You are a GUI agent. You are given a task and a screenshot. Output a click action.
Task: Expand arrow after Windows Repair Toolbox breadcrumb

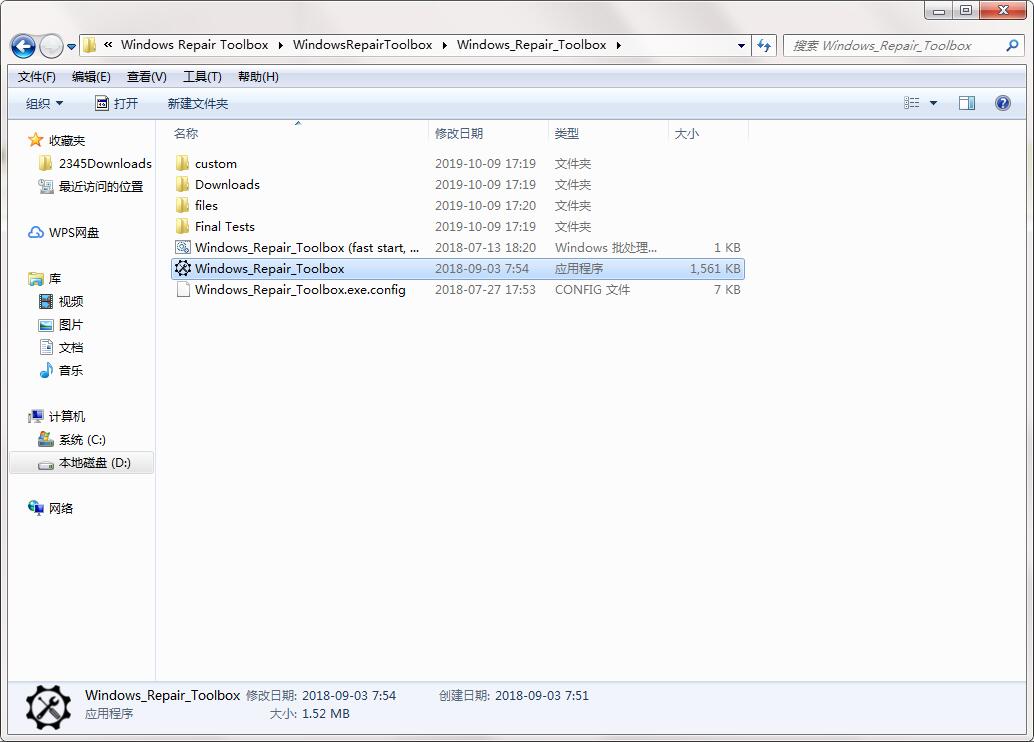tap(280, 45)
